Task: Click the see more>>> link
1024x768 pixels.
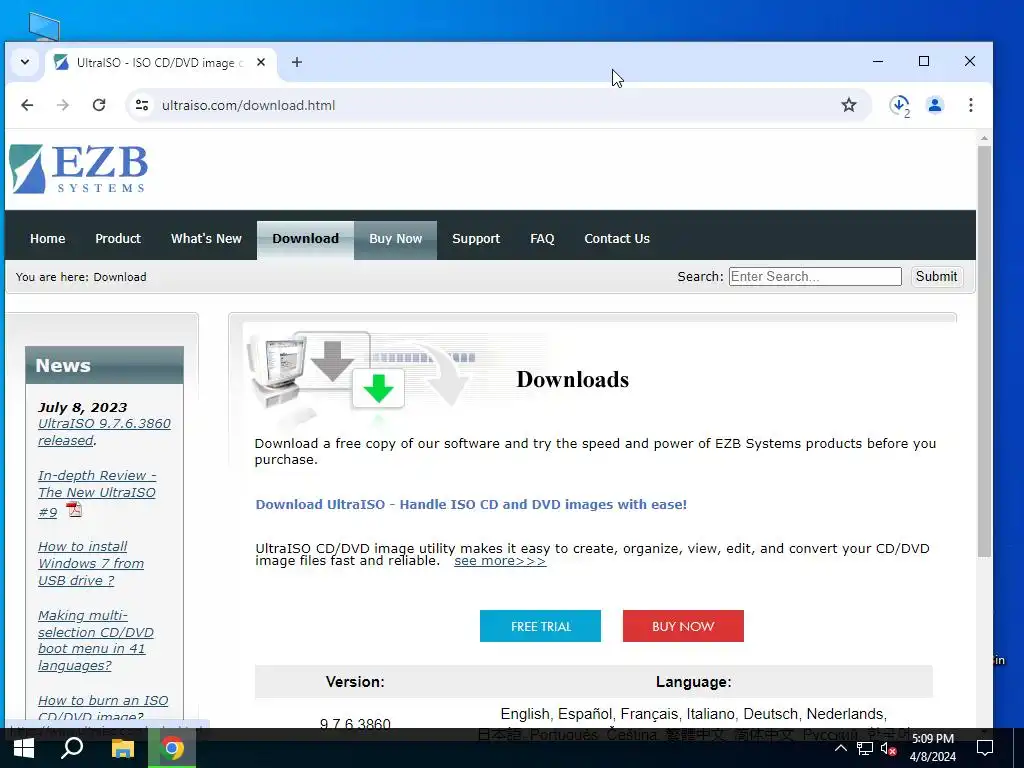Action: click(500, 561)
